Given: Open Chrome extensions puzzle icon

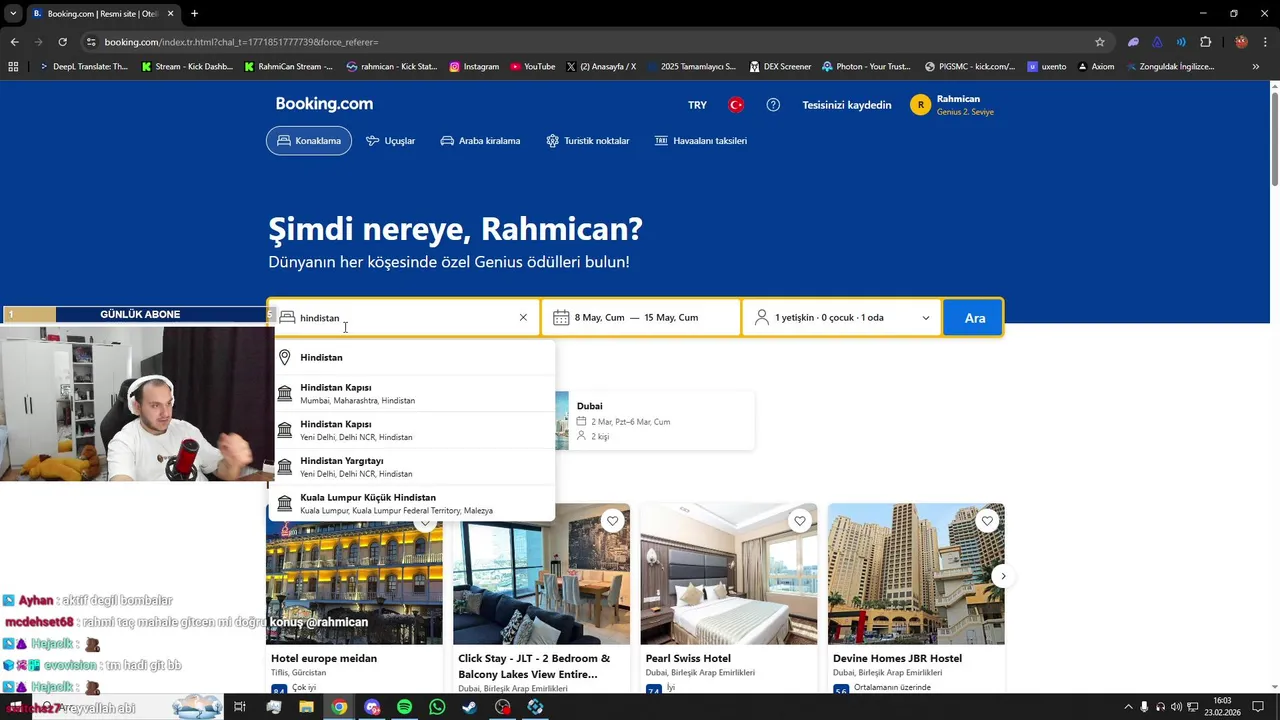Looking at the screenshot, I should point(1205,42).
